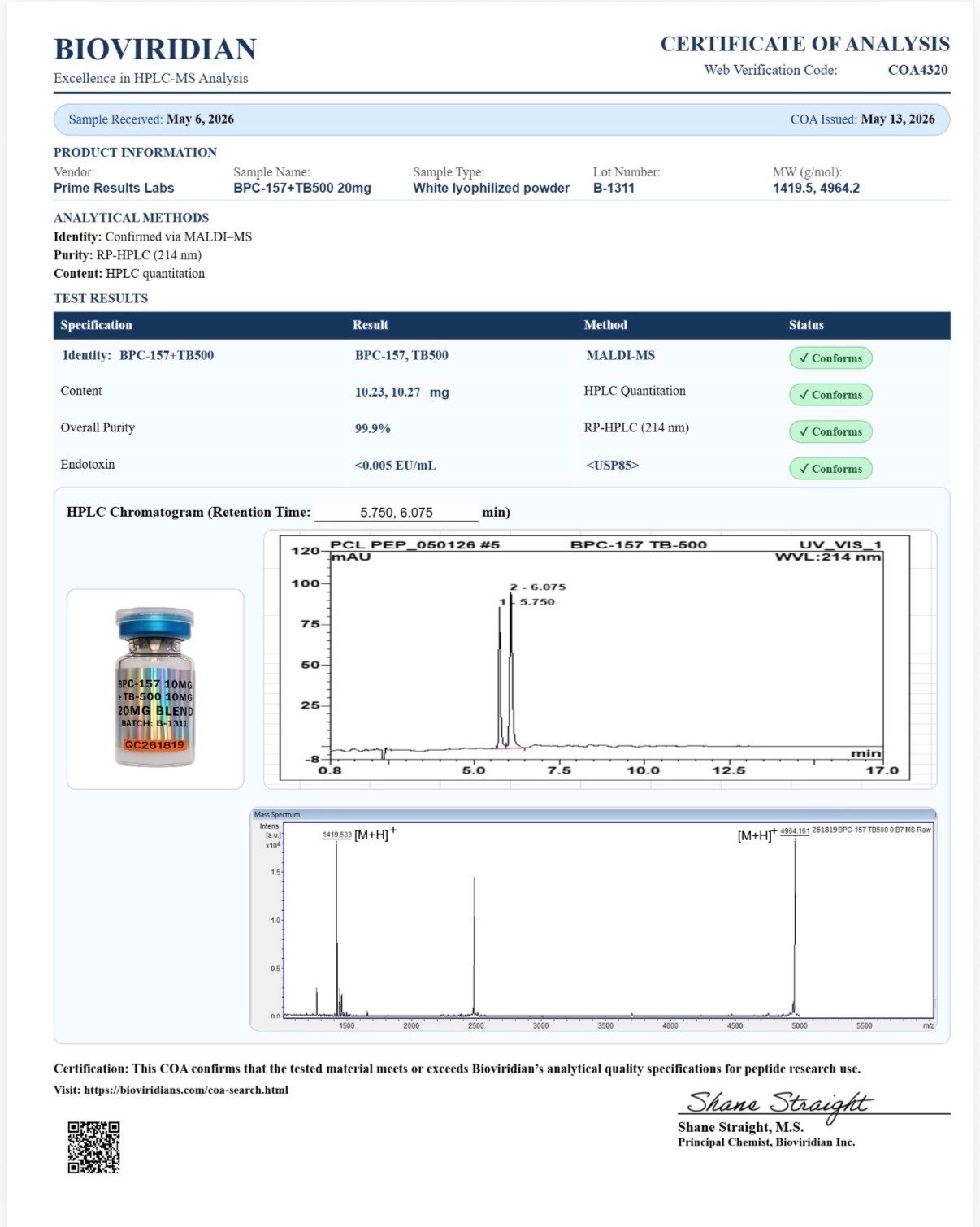Click the 4964.161 mass peak label
Viewport: 980px width, 1227px height.
click(795, 830)
